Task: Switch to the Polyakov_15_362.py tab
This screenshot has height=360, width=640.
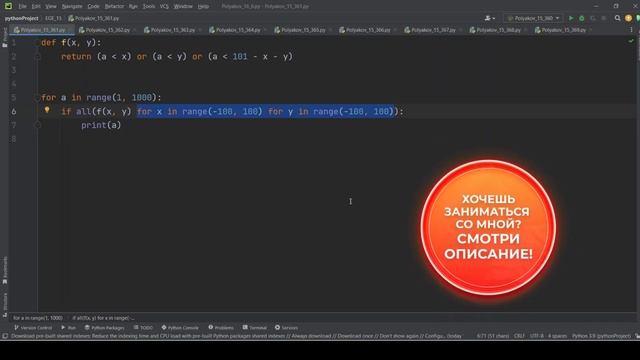Action: point(107,30)
